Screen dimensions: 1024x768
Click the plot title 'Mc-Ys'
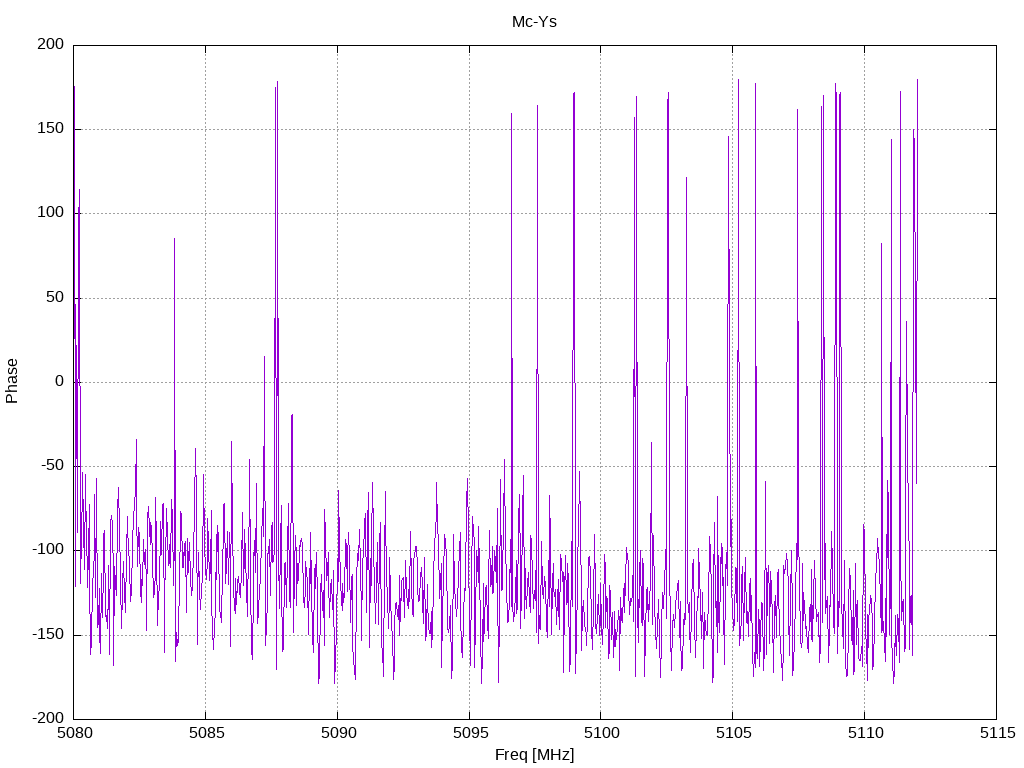pyautogui.click(x=534, y=22)
